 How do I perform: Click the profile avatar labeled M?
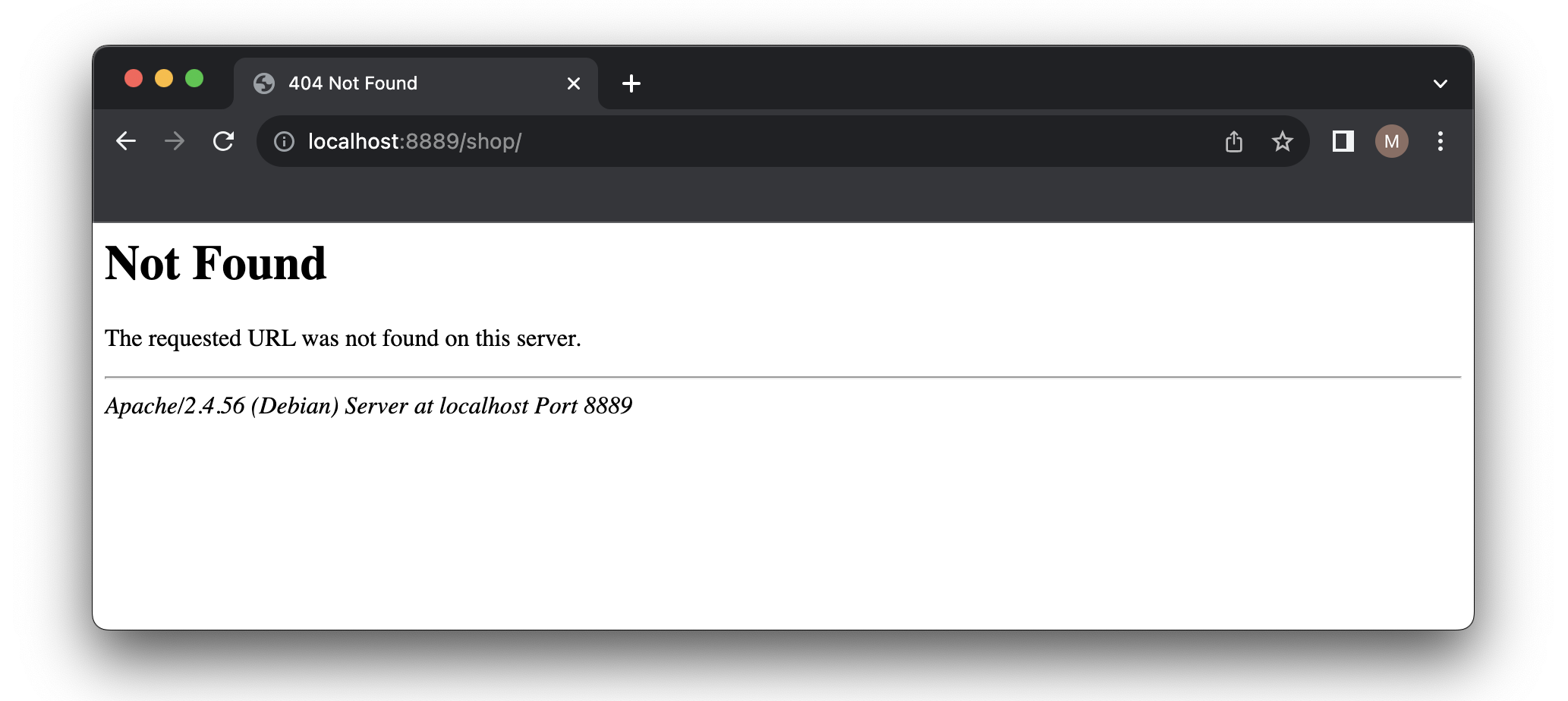pyautogui.click(x=1391, y=141)
